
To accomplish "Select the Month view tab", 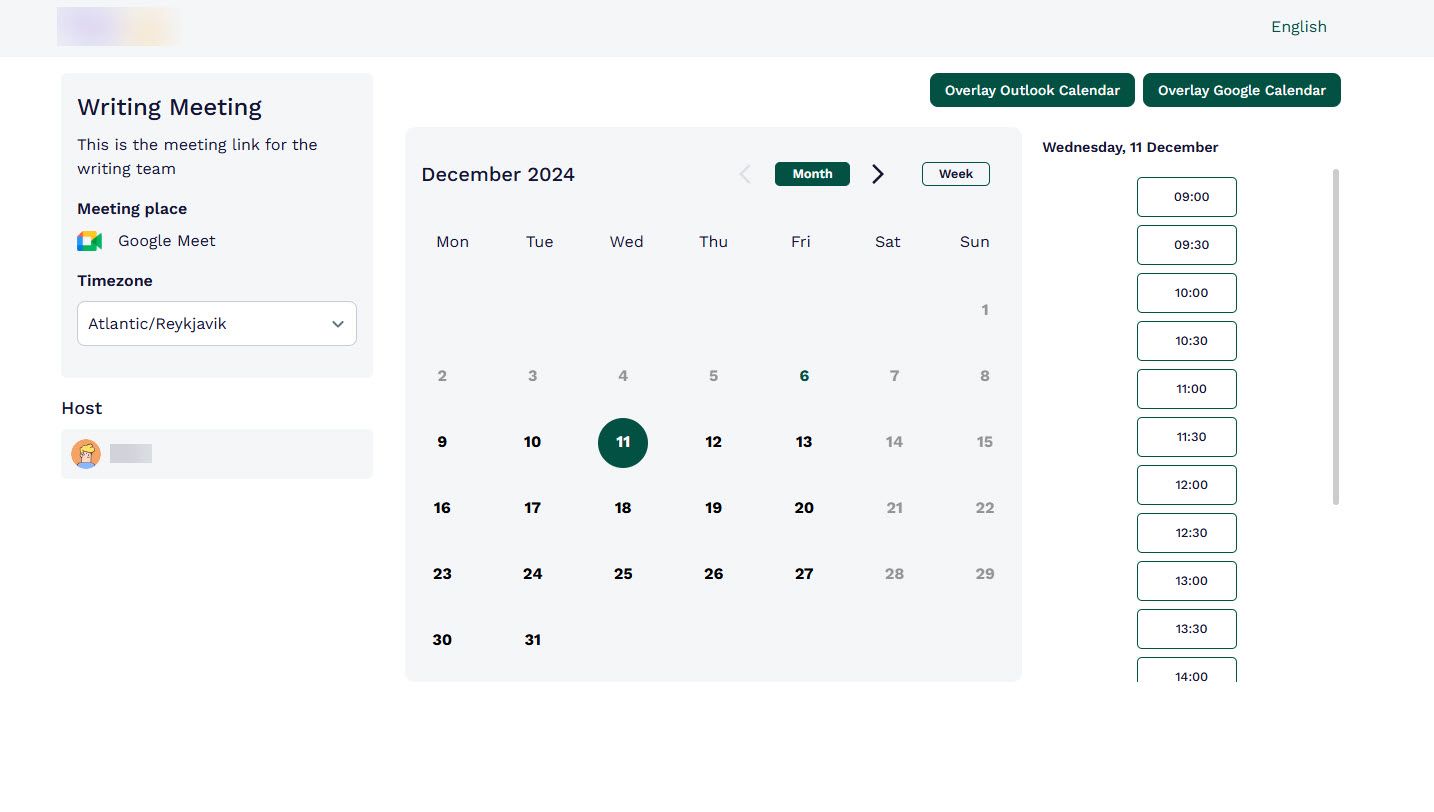I will (x=811, y=173).
